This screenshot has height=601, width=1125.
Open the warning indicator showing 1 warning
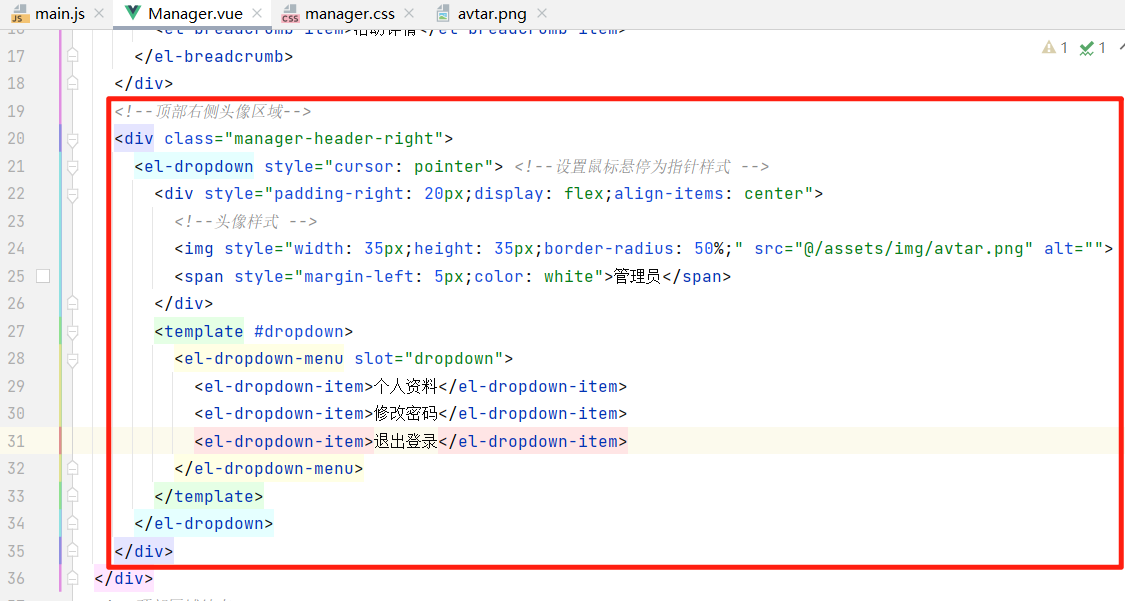[1055, 48]
